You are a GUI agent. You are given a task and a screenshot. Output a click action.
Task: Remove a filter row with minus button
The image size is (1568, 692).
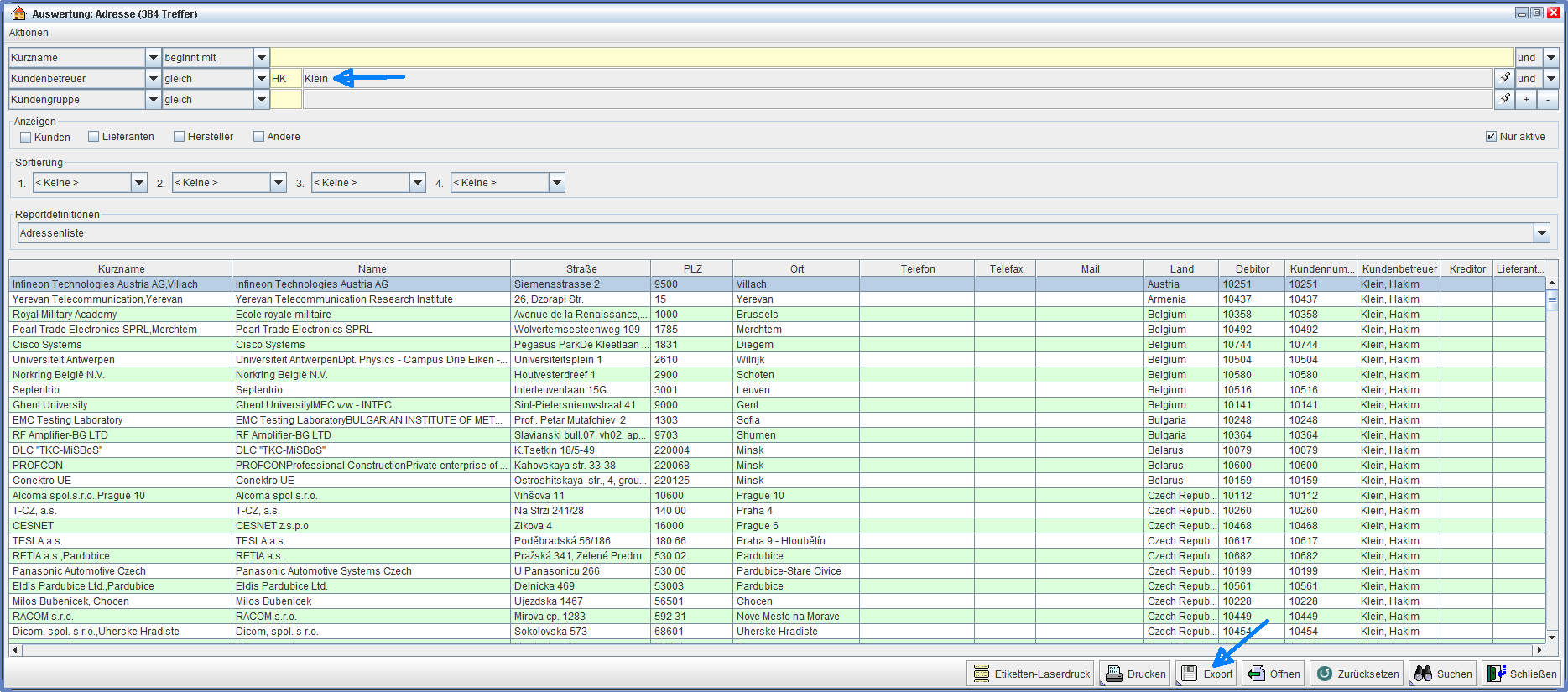[1548, 100]
